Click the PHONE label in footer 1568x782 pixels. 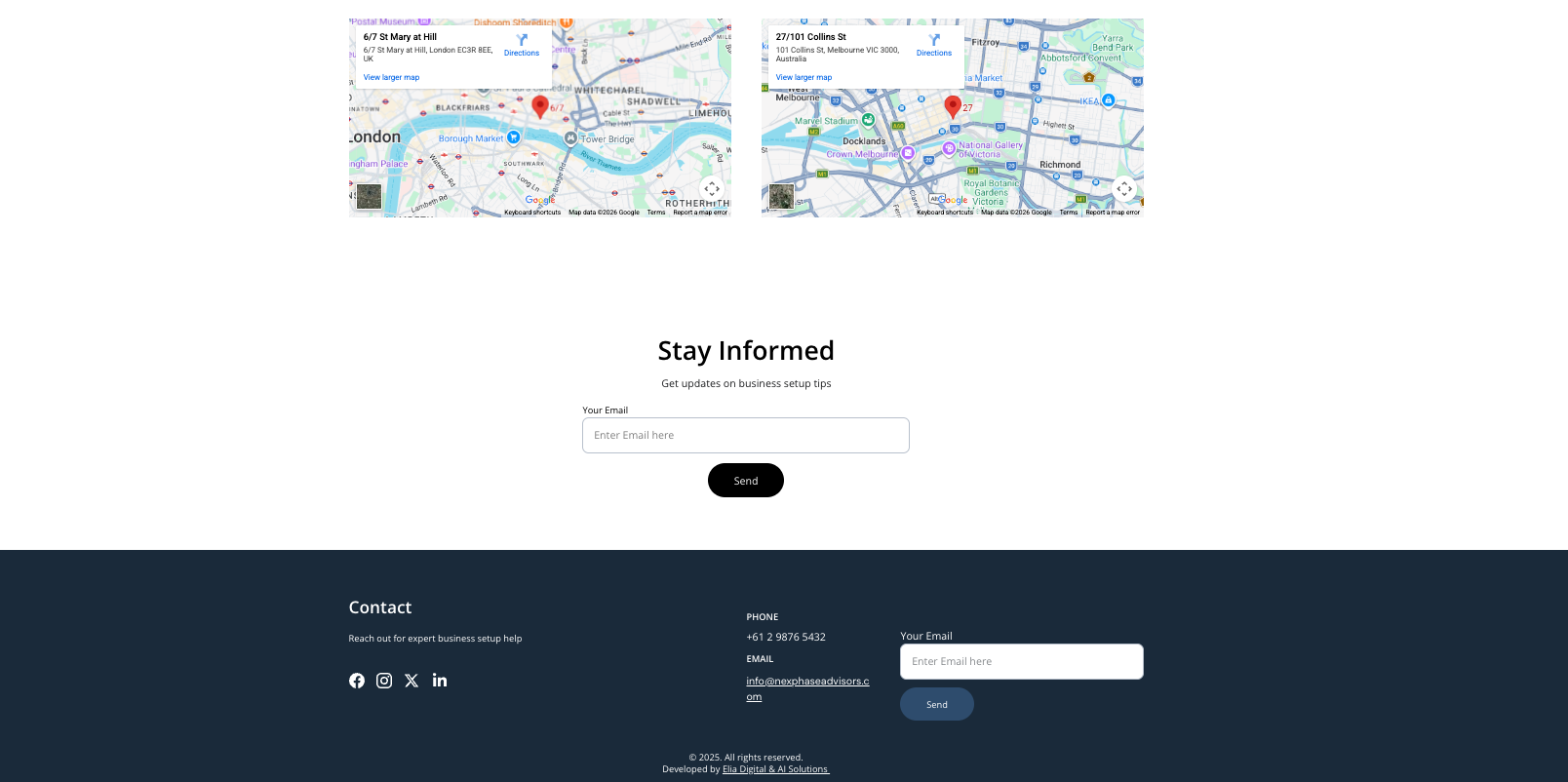(763, 617)
